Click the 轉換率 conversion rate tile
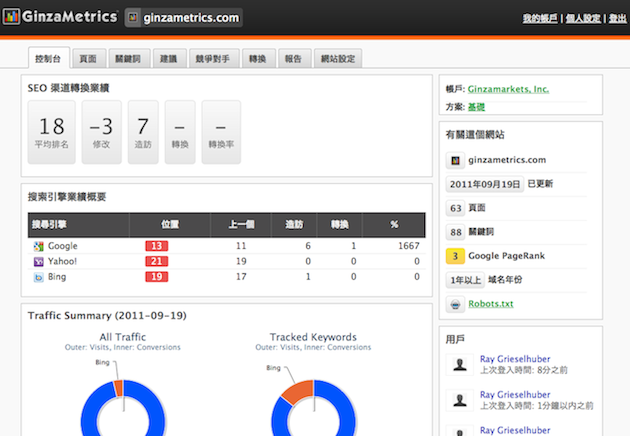This screenshot has height=436, width=630. [221, 132]
